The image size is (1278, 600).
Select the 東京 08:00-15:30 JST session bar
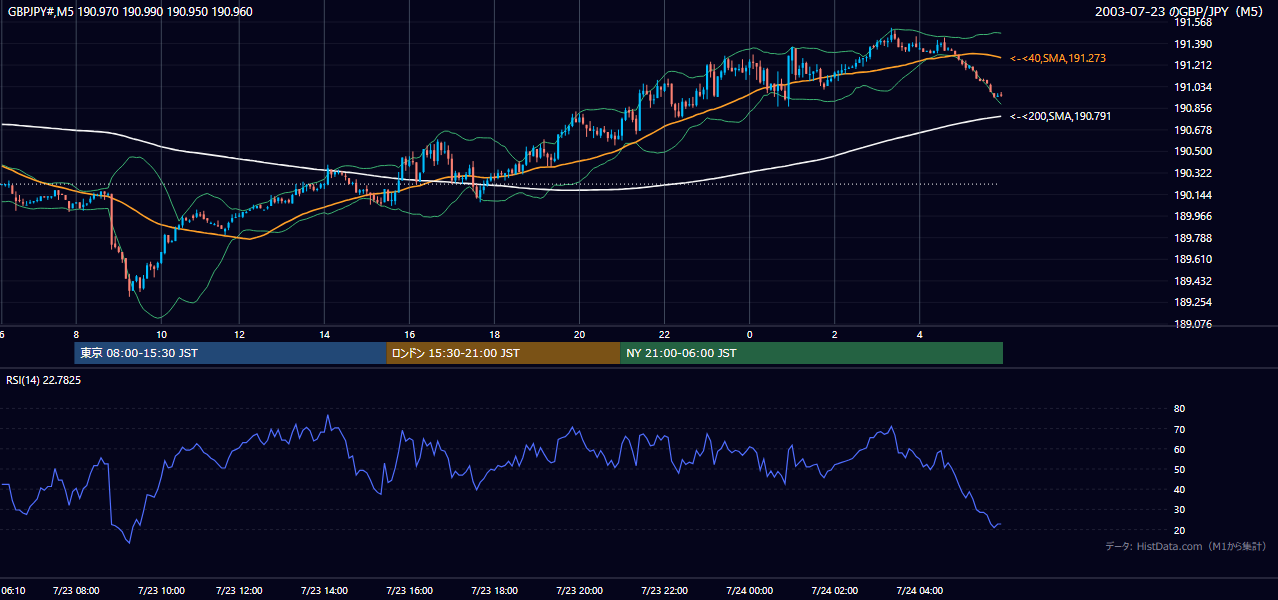pos(230,353)
